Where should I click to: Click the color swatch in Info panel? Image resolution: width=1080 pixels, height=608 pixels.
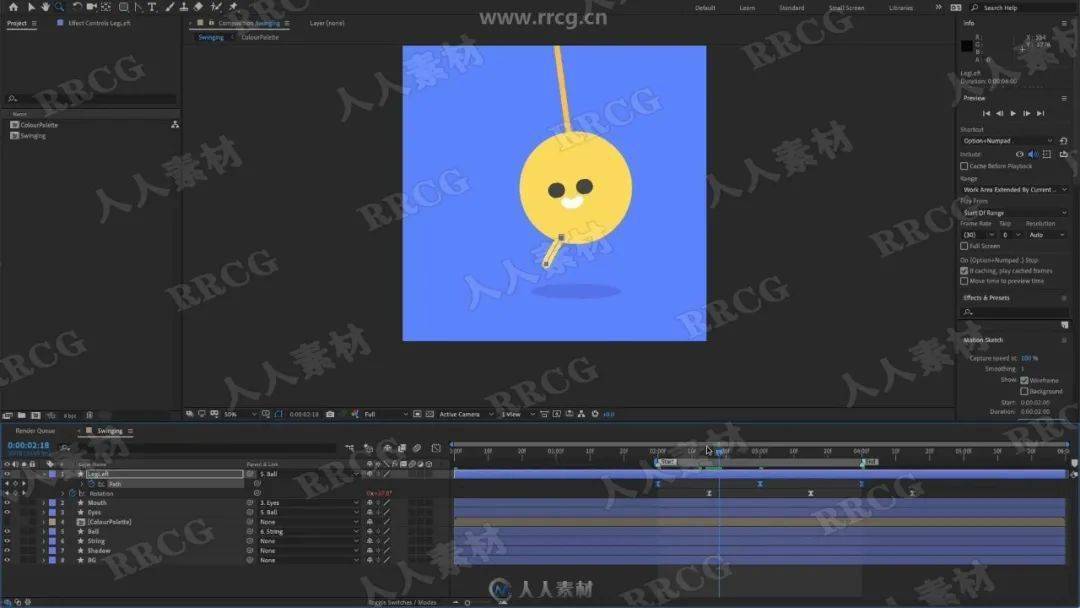(966, 45)
